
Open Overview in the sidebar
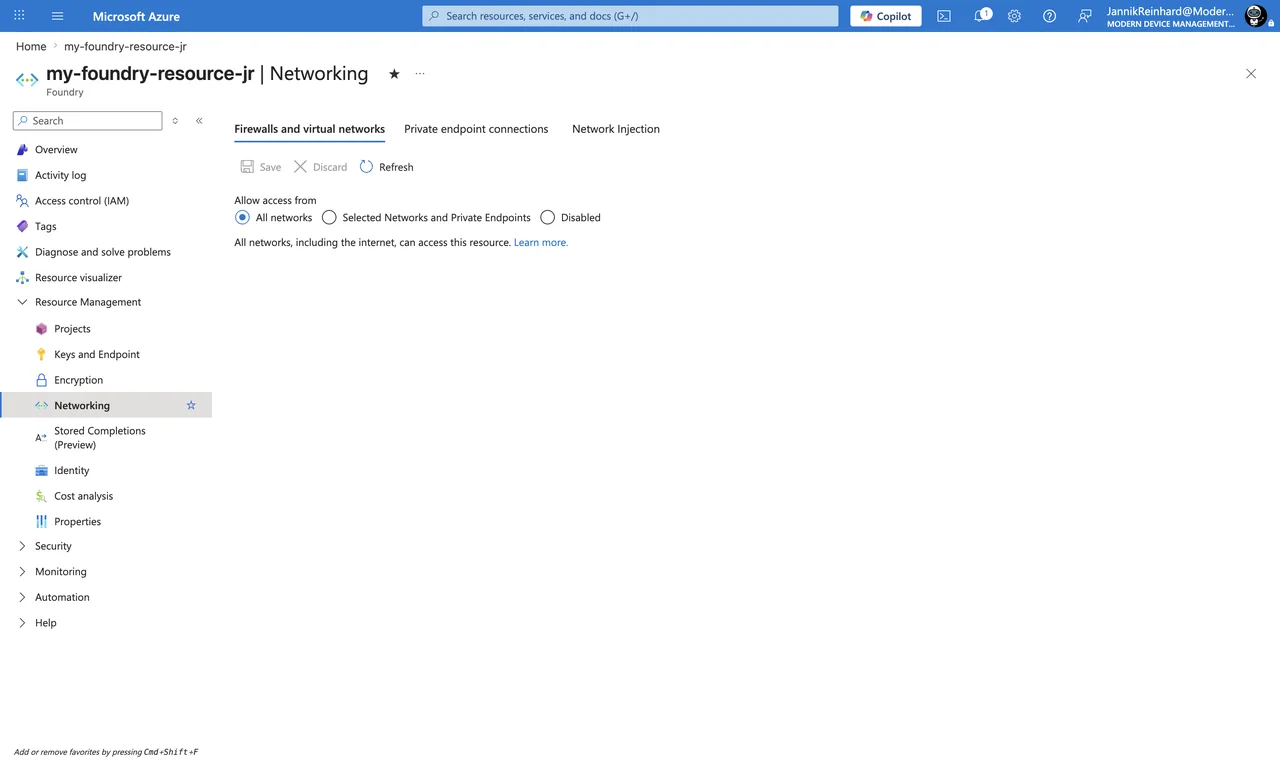coord(56,150)
